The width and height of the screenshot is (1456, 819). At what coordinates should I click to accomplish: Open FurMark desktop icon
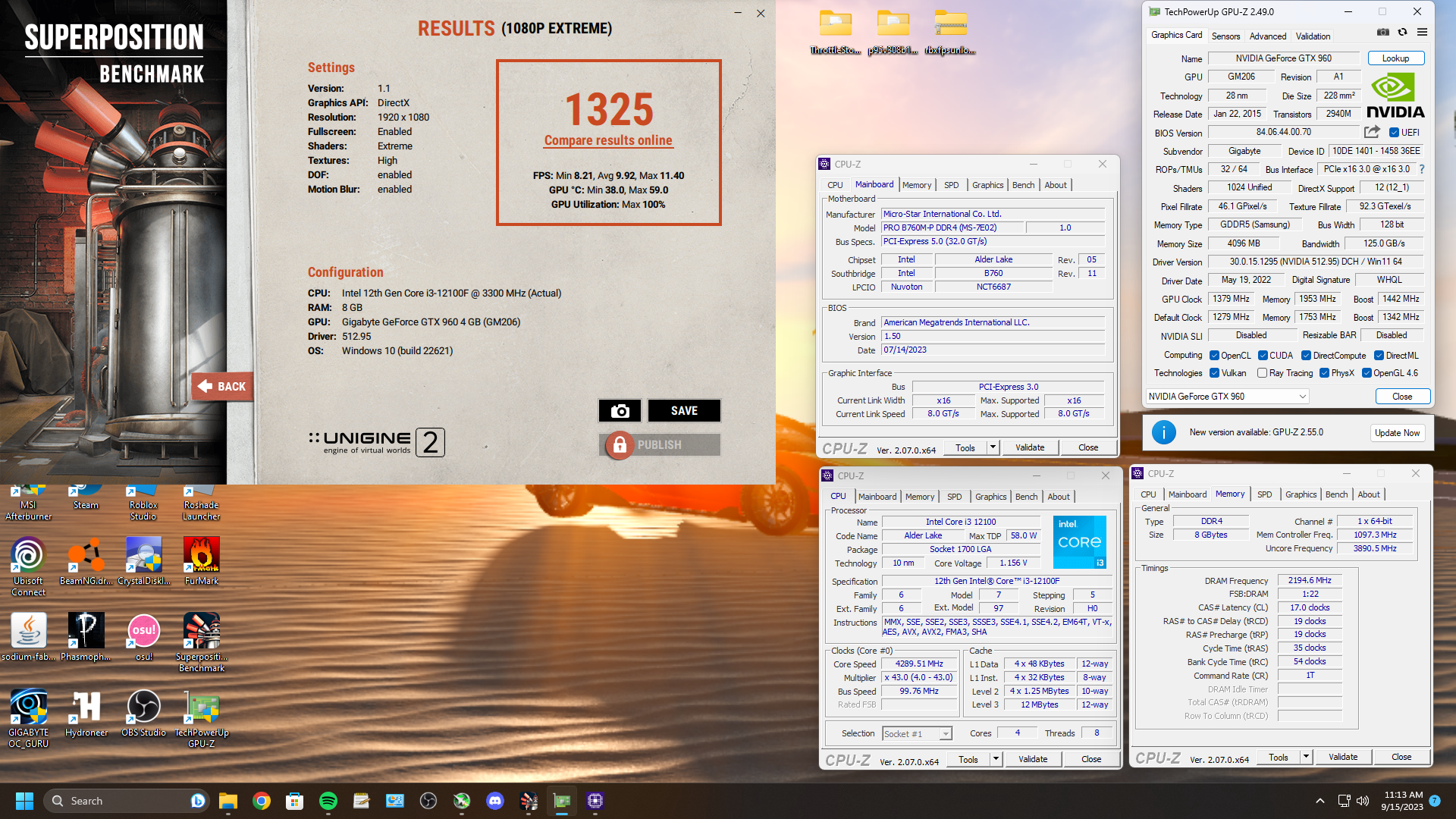(x=201, y=561)
